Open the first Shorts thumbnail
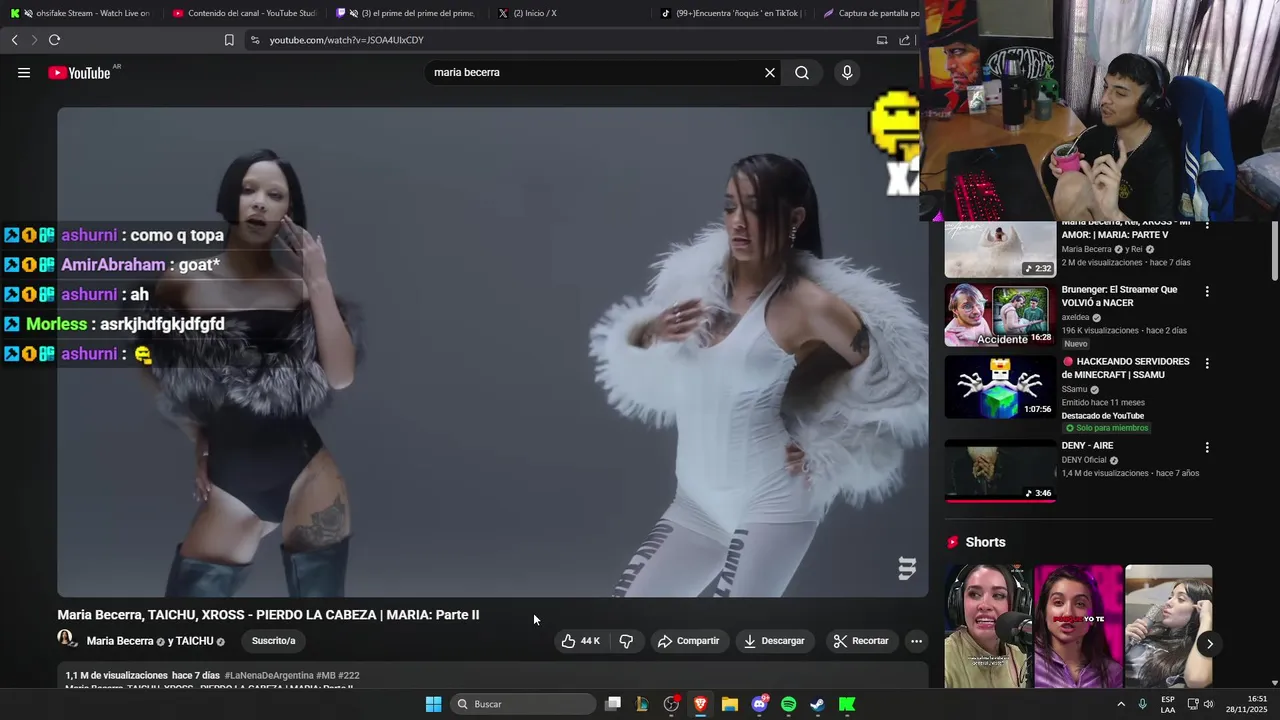This screenshot has height=720, width=1280. pyautogui.click(x=987, y=627)
